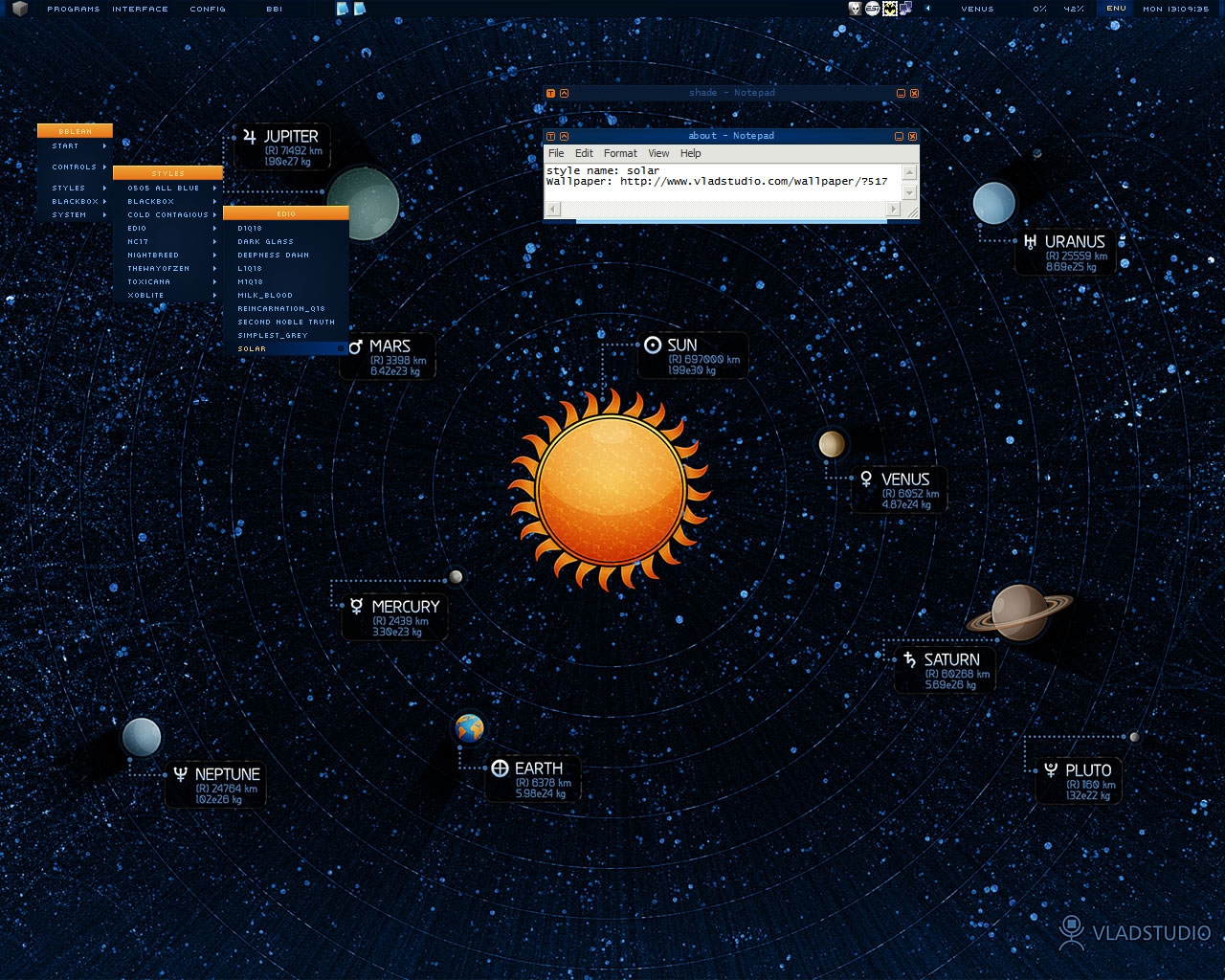Image resolution: width=1225 pixels, height=980 pixels.
Task: Expand the Nightbreed style folder
Action: coord(168,256)
